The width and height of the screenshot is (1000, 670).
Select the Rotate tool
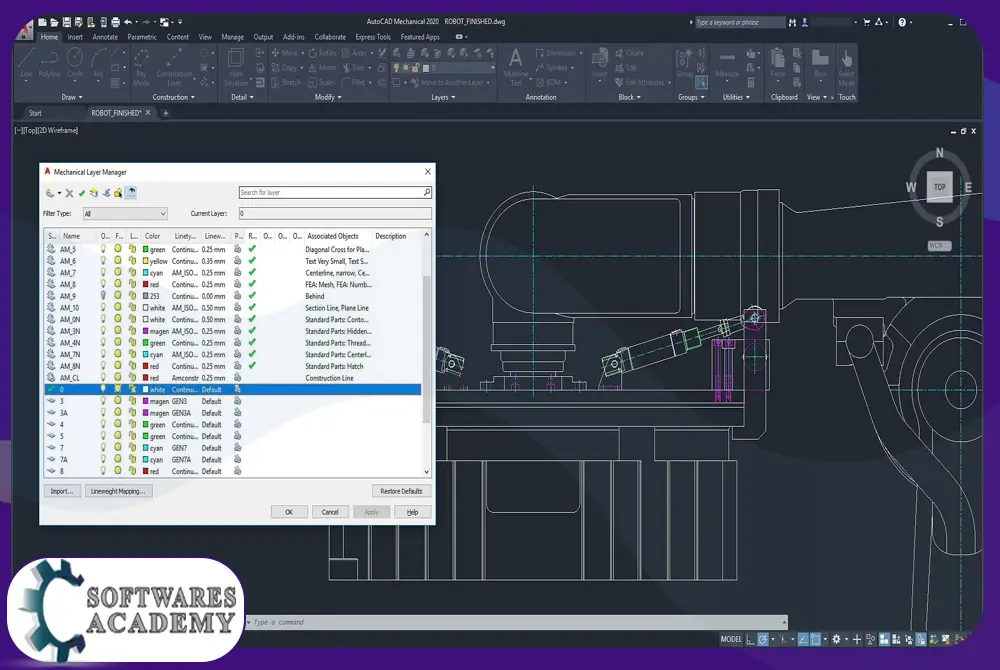click(323, 53)
